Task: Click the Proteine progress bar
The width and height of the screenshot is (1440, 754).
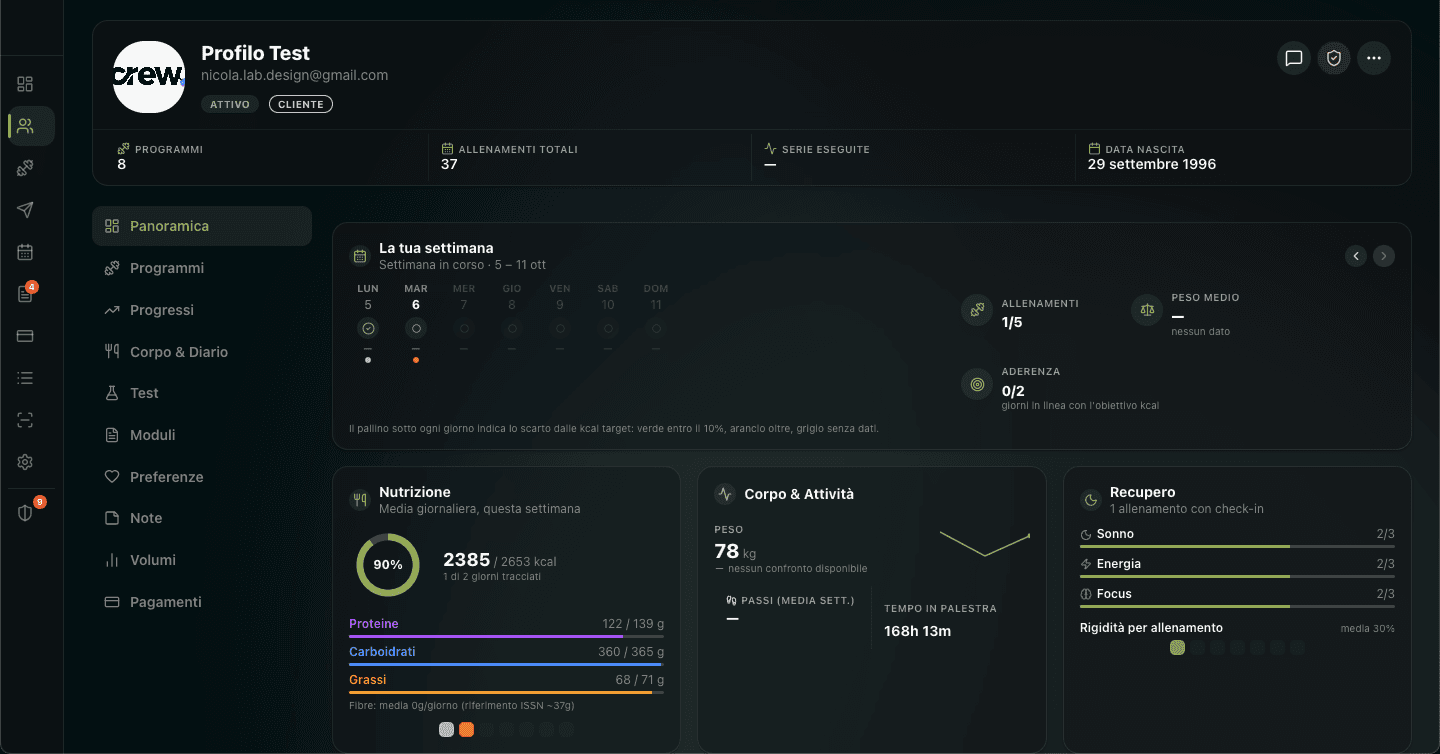Action: pos(506,636)
